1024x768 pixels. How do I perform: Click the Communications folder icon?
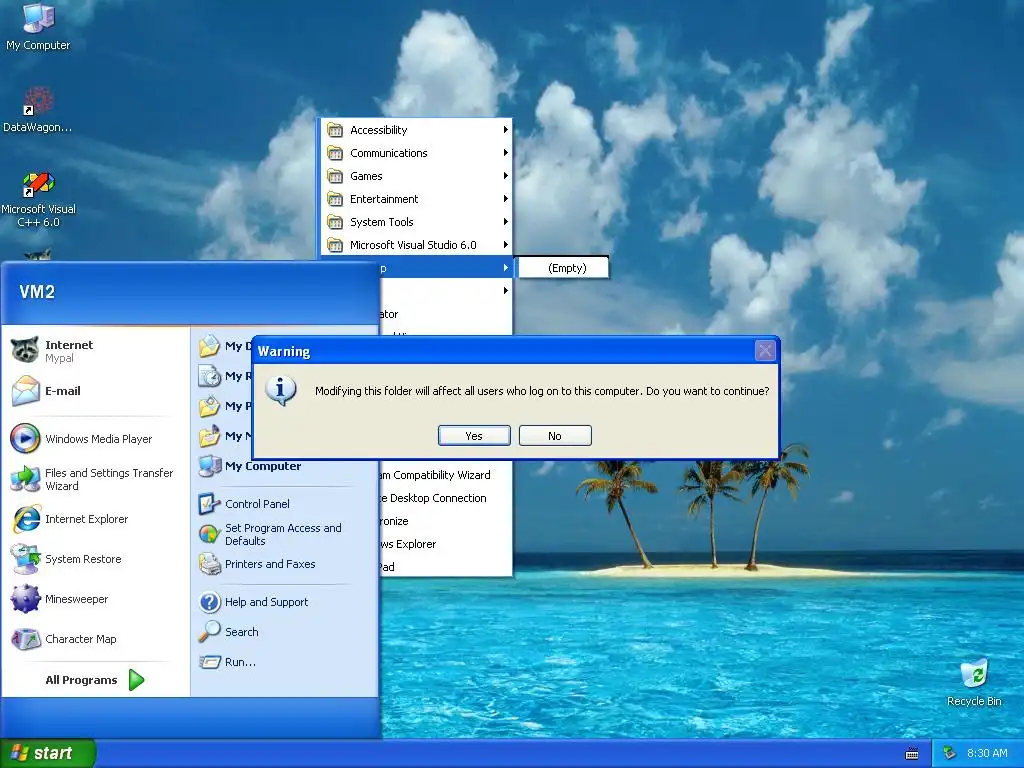tap(335, 153)
